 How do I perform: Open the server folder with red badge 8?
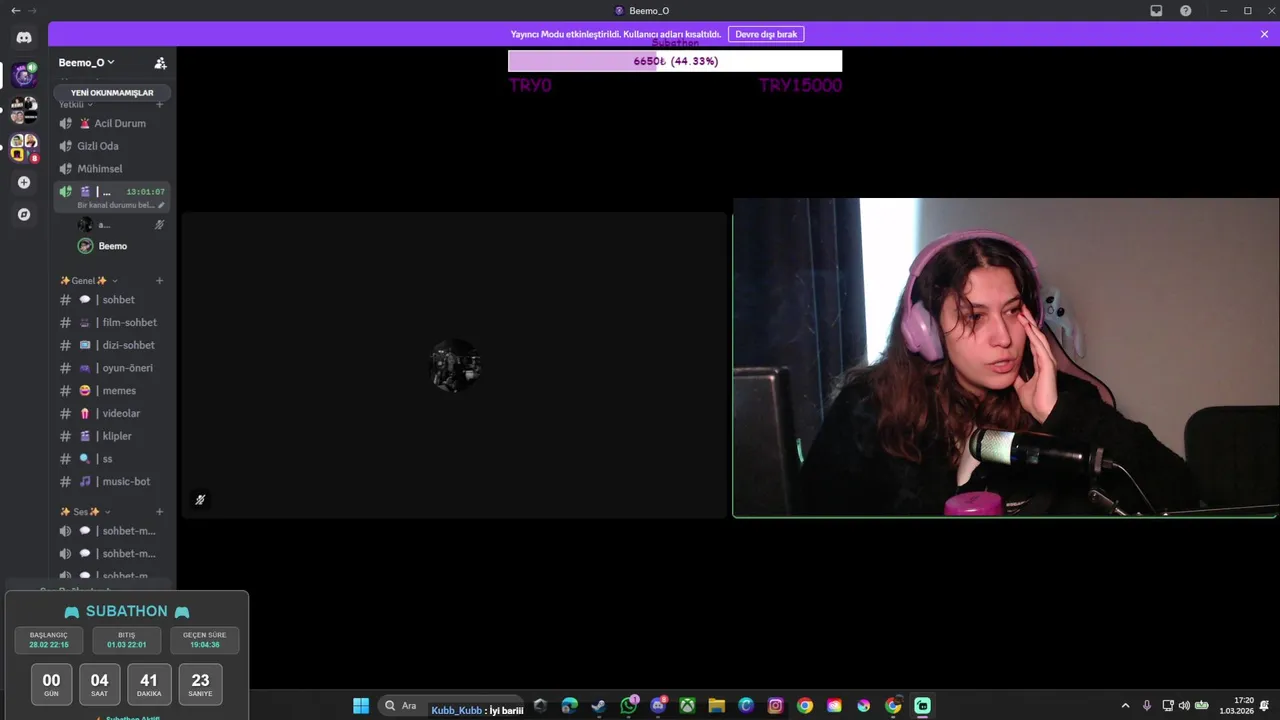click(24, 147)
